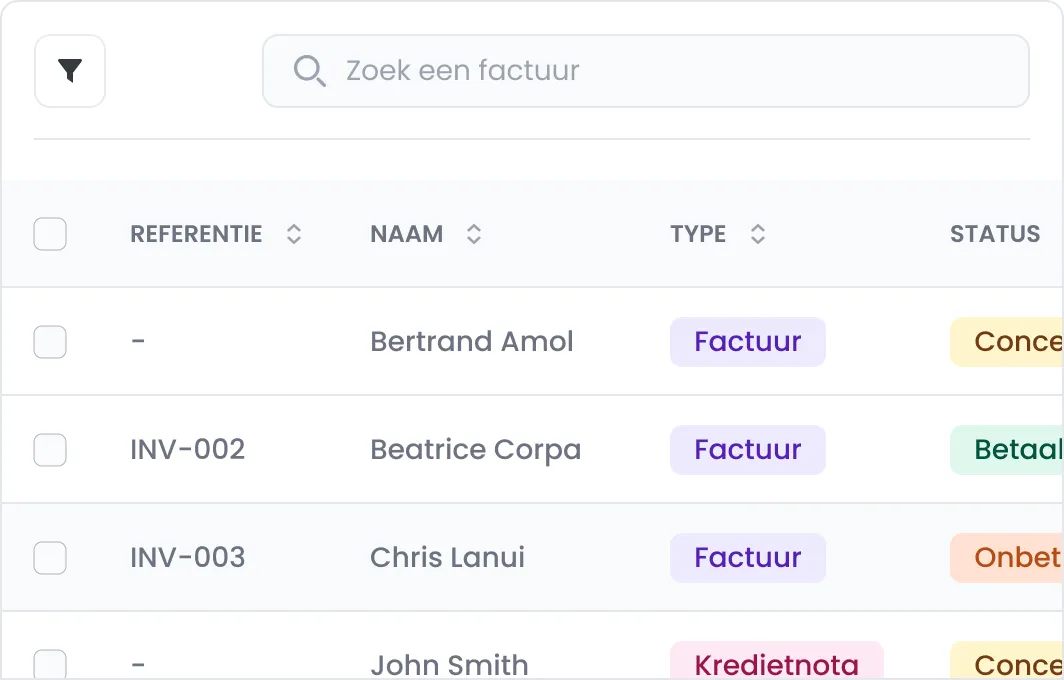
Task: Click the orange status badge for INV-003
Action: pyautogui.click(x=1005, y=558)
